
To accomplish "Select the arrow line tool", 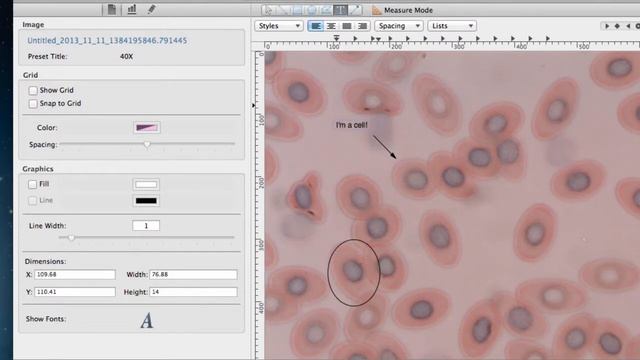I will click(355, 10).
